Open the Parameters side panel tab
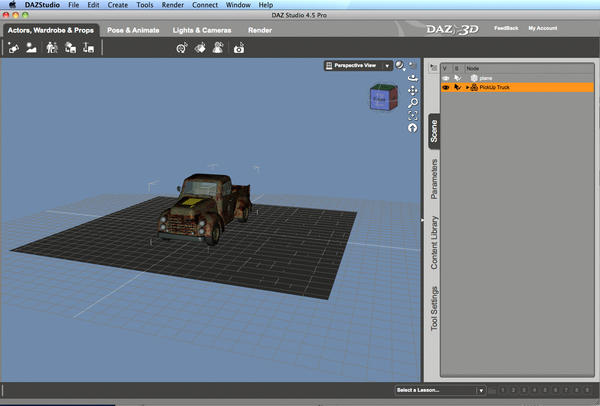The width and height of the screenshot is (600, 406). 434,179
